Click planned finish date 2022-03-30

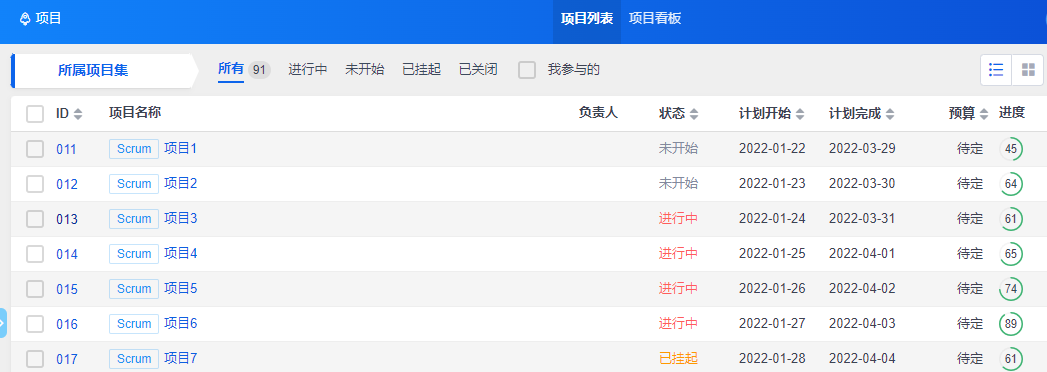pyautogui.click(x=862, y=184)
